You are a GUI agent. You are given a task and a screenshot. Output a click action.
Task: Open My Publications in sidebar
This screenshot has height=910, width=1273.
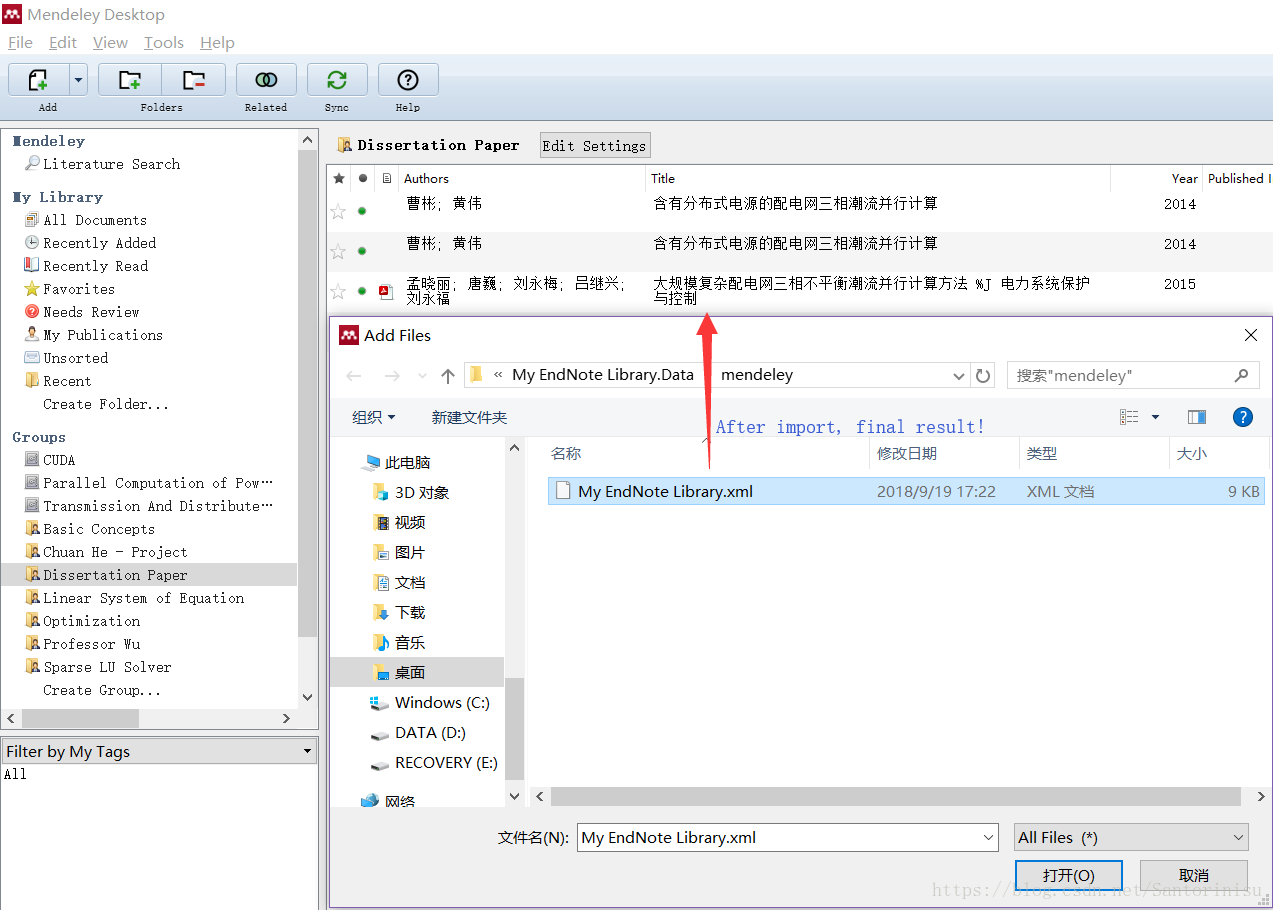[102, 335]
